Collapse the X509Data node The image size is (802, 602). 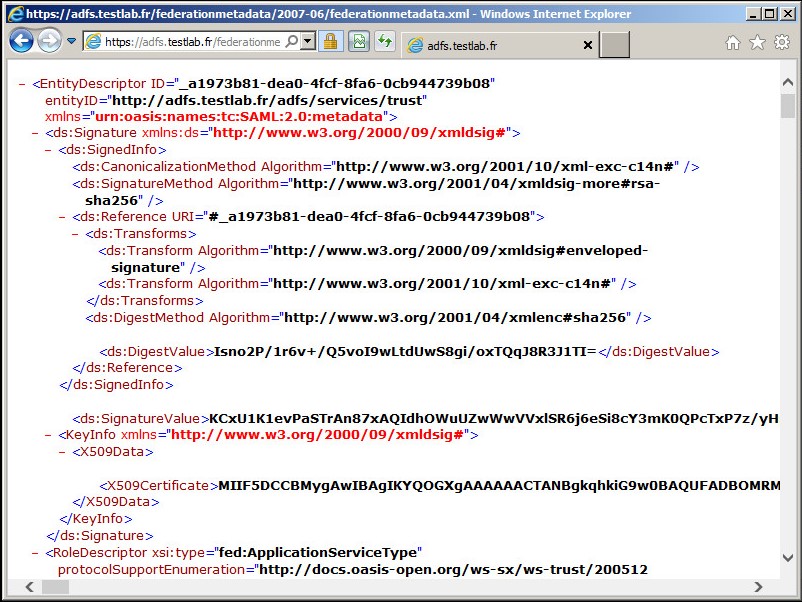coord(62,453)
